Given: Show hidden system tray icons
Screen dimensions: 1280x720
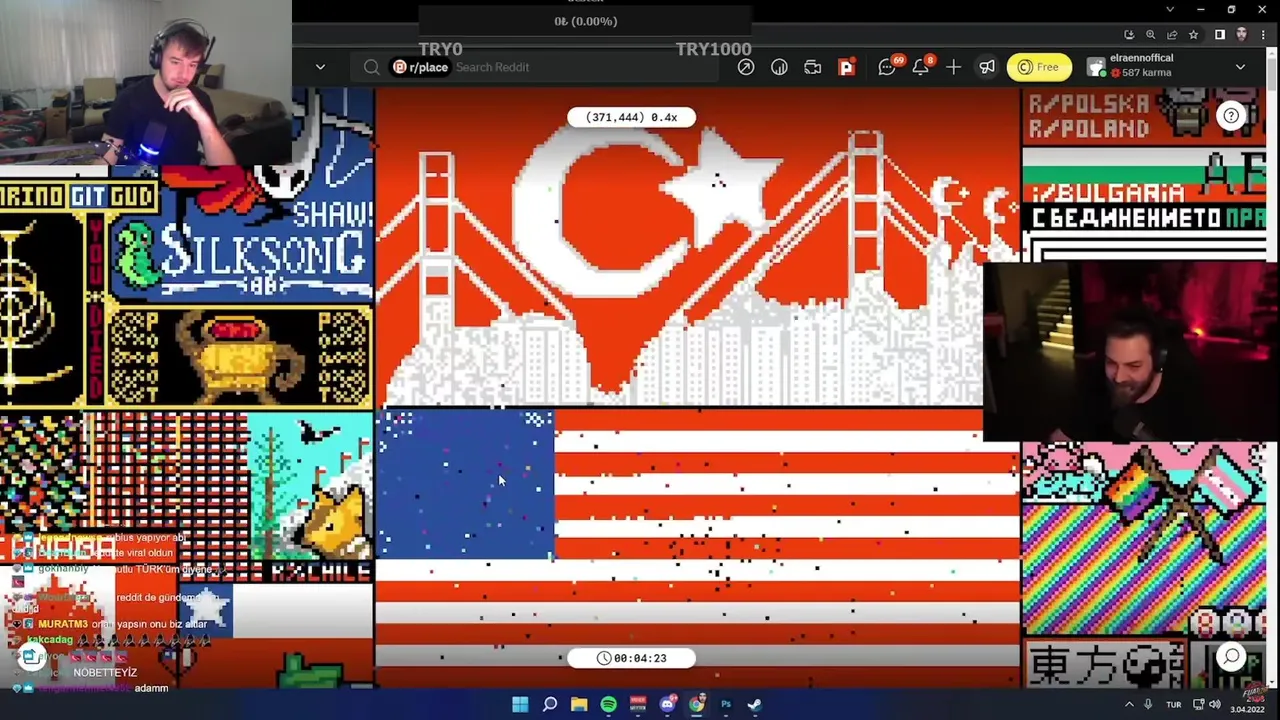Looking at the screenshot, I should tap(1129, 704).
